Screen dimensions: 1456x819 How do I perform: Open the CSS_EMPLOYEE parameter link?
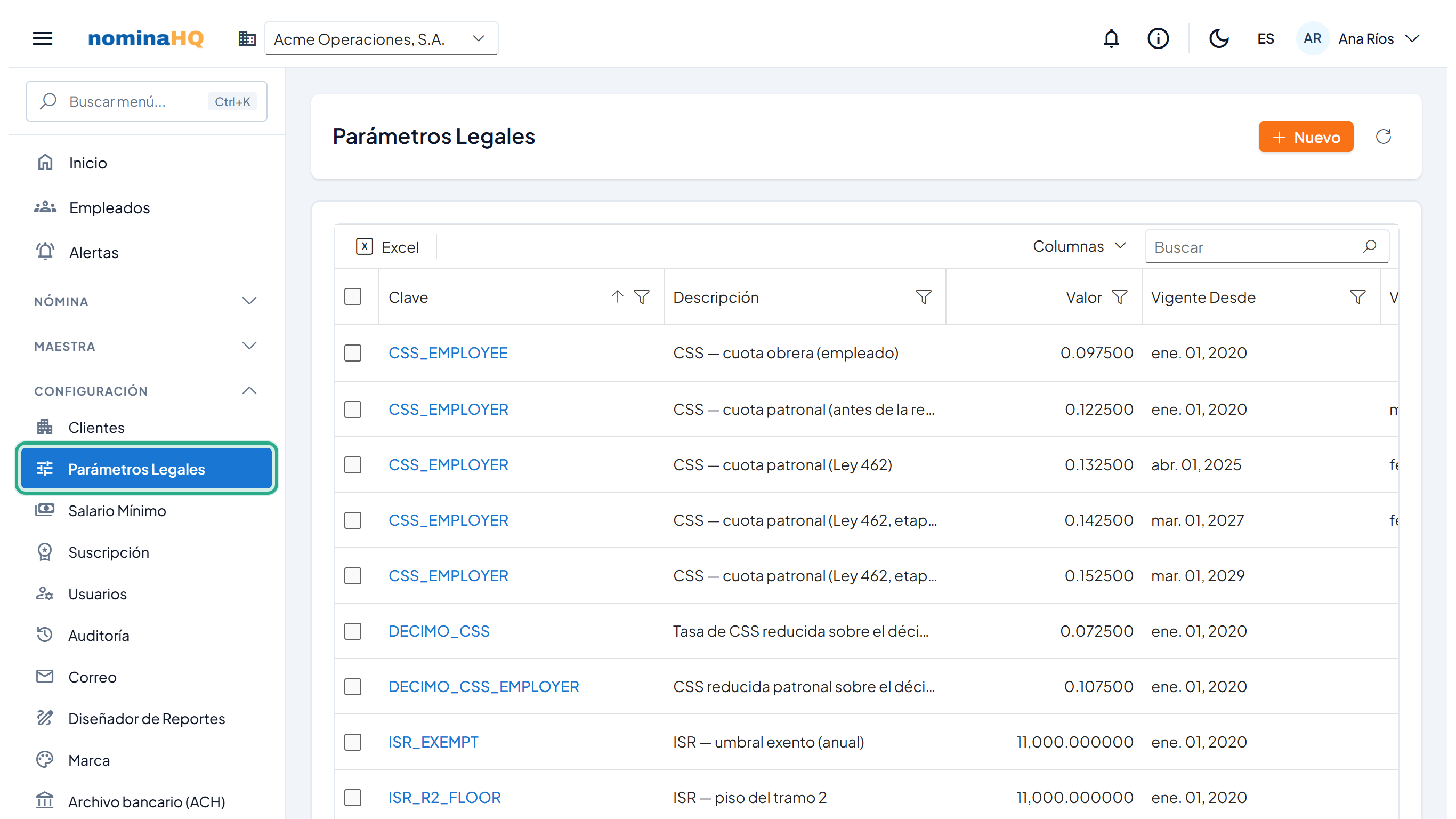448,352
